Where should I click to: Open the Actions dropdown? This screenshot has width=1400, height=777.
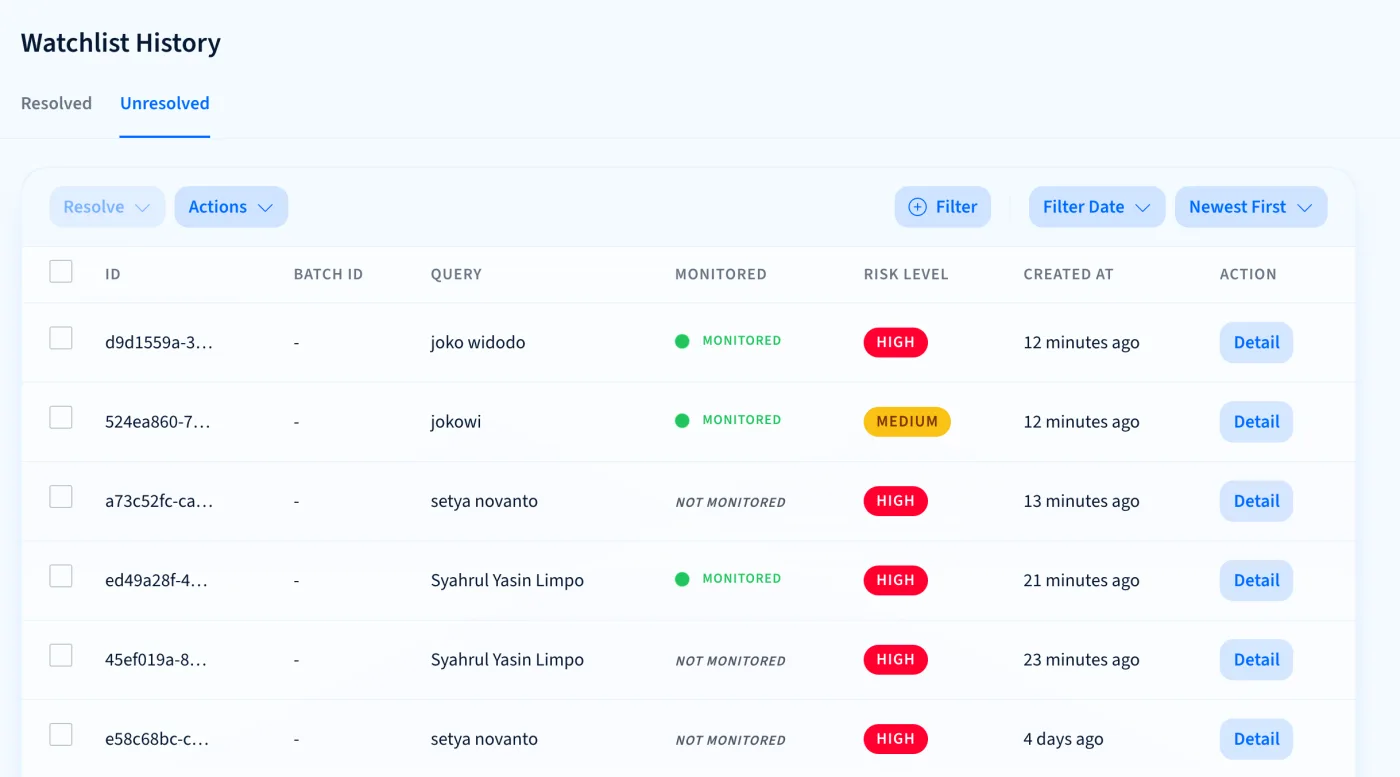click(x=231, y=207)
